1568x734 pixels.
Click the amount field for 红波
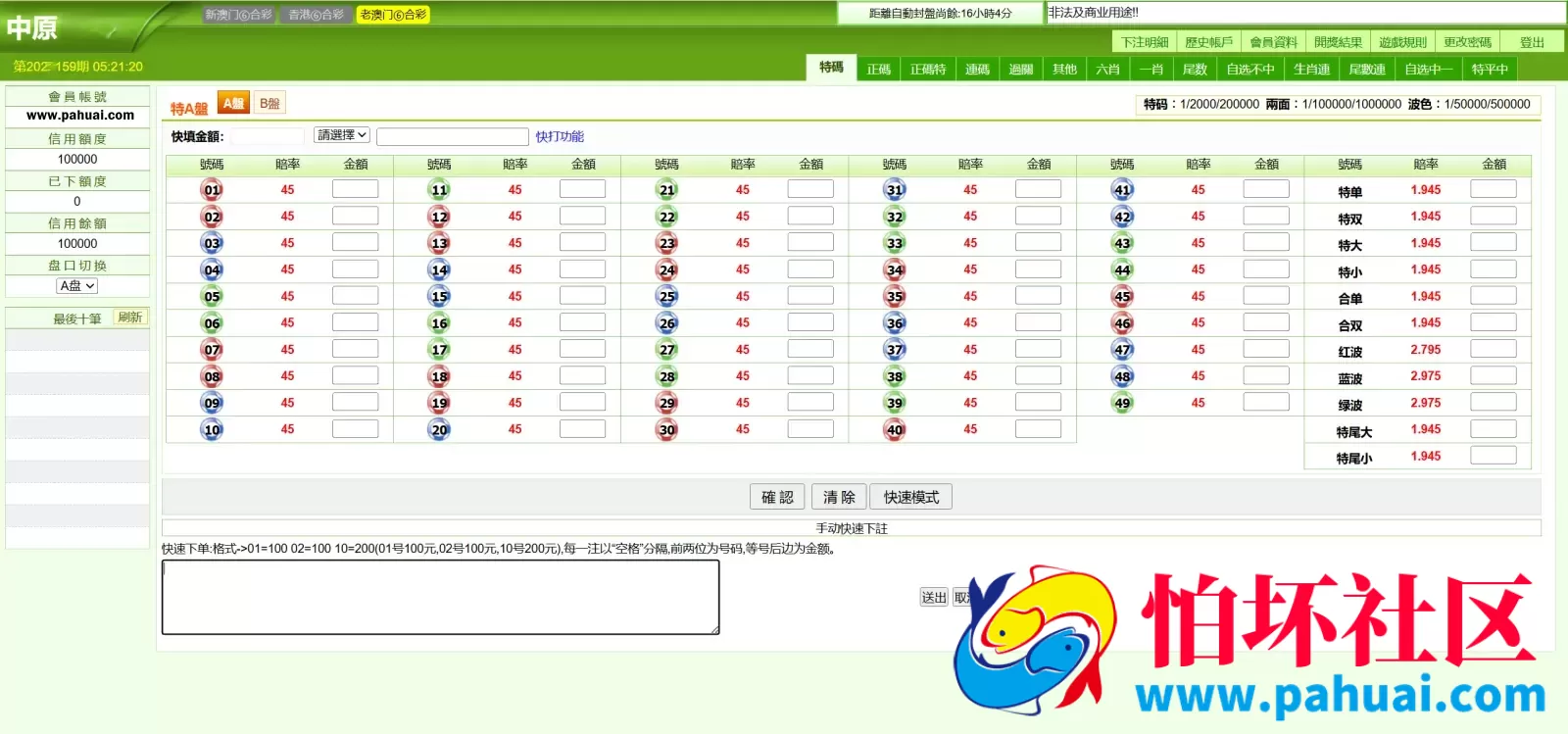click(x=1494, y=349)
